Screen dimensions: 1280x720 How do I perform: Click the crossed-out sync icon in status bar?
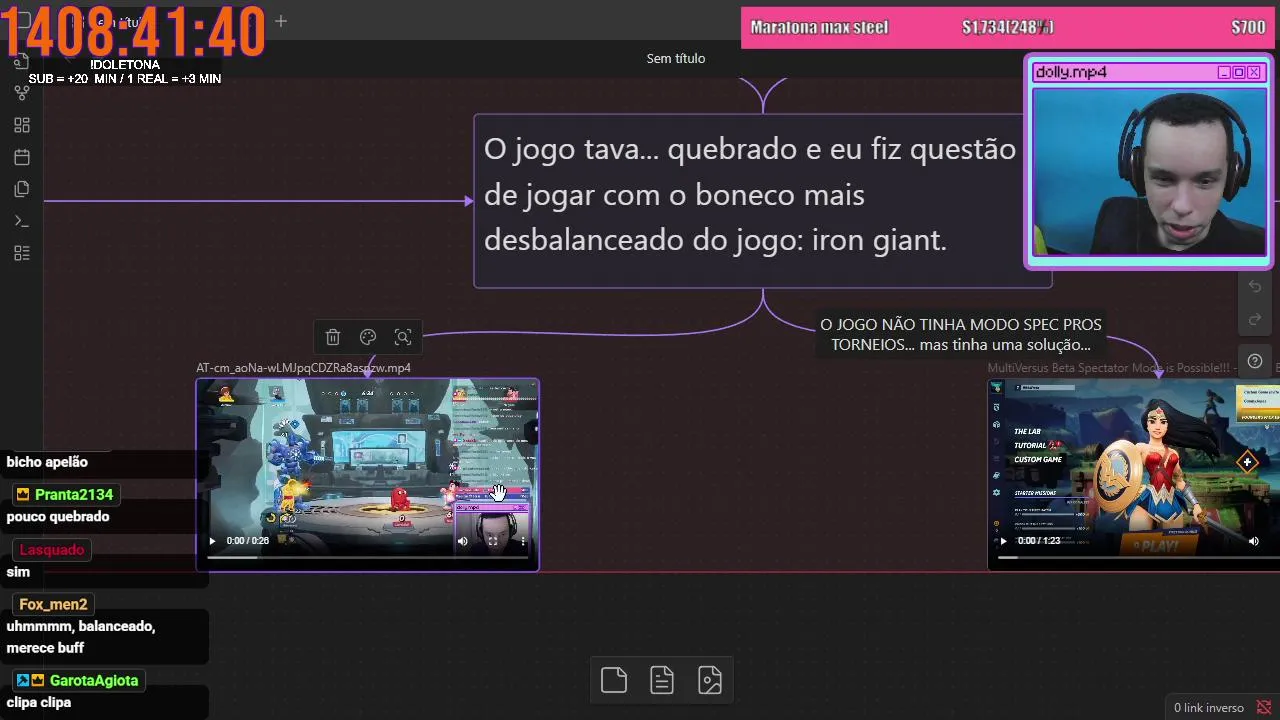pyautogui.click(x=1264, y=708)
